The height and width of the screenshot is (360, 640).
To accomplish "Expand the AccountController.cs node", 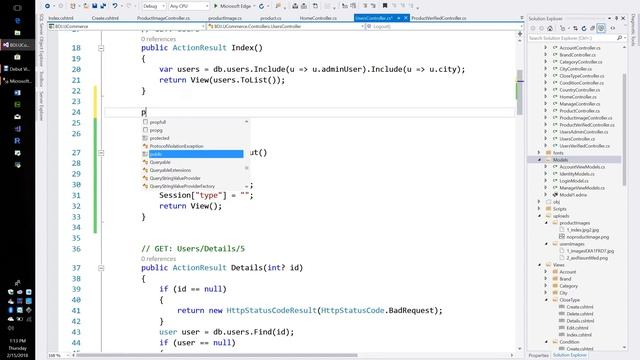I will click(546, 48).
